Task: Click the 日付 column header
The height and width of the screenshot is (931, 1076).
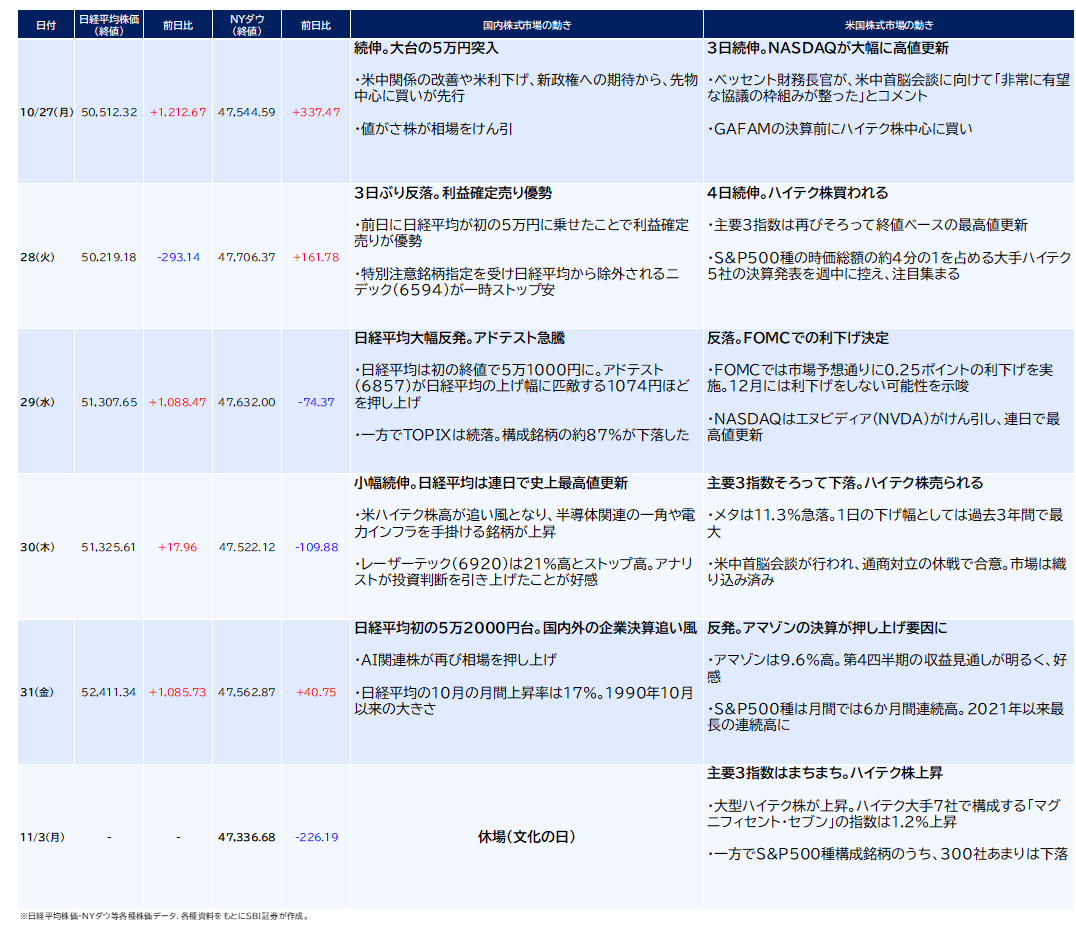Action: (x=46, y=25)
